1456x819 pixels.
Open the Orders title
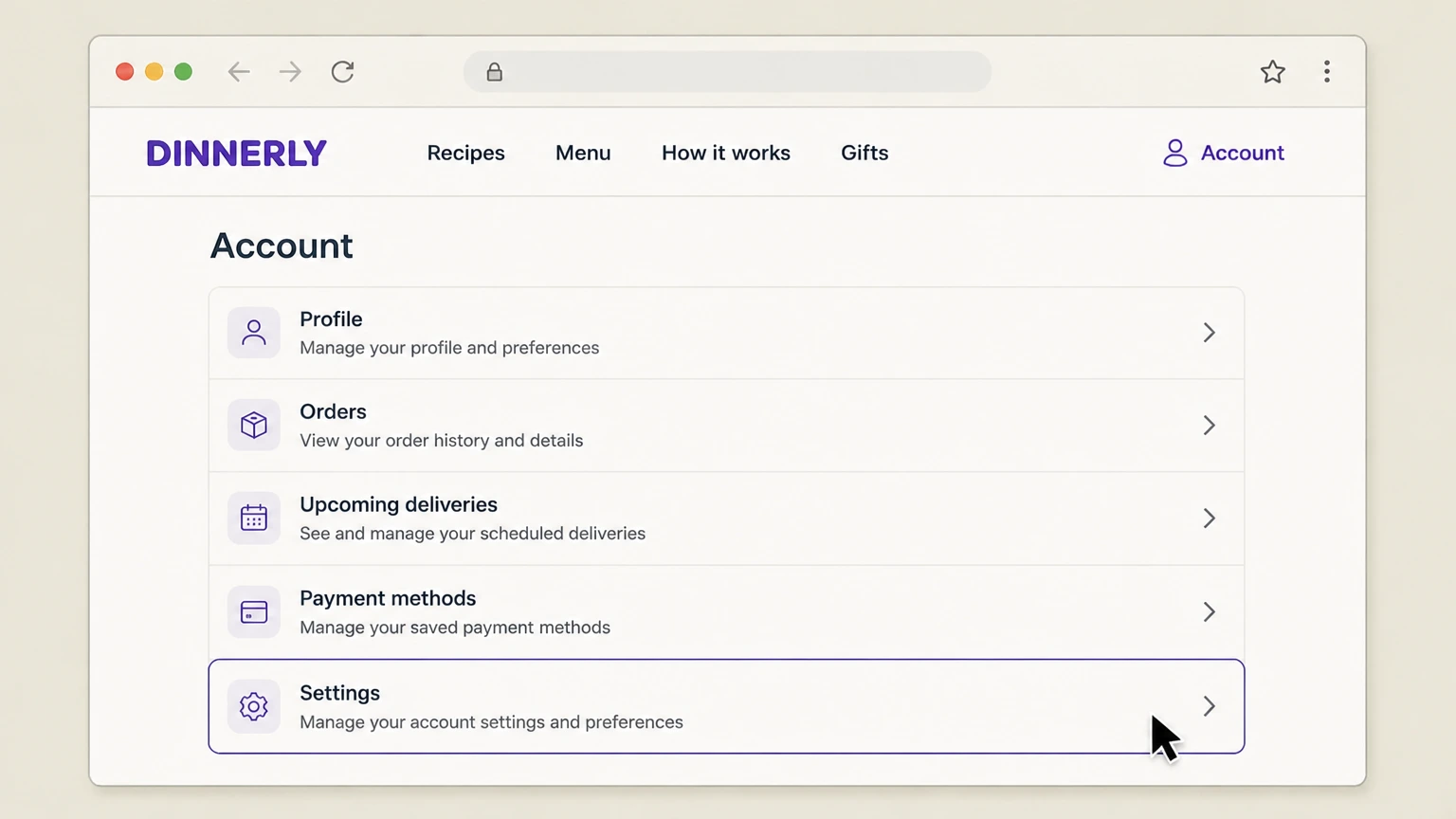(333, 411)
